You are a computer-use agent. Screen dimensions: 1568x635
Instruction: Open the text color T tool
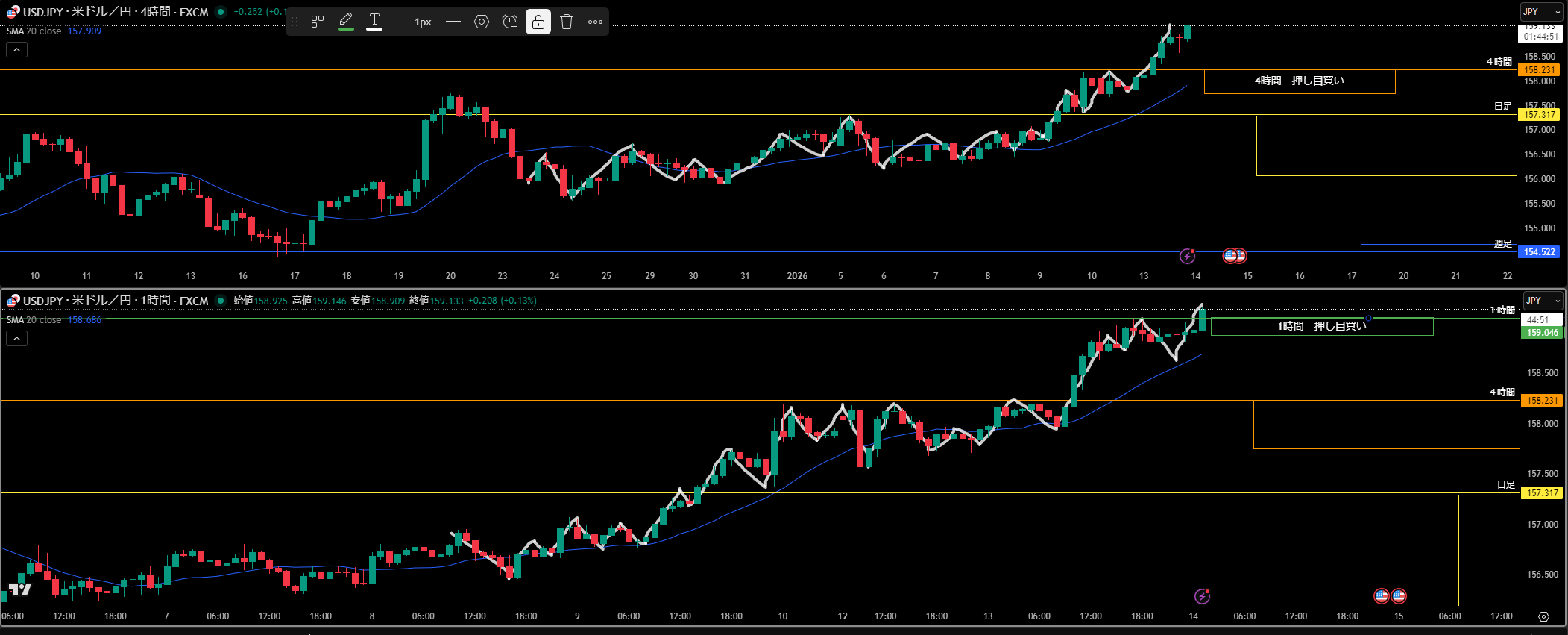pyautogui.click(x=374, y=22)
